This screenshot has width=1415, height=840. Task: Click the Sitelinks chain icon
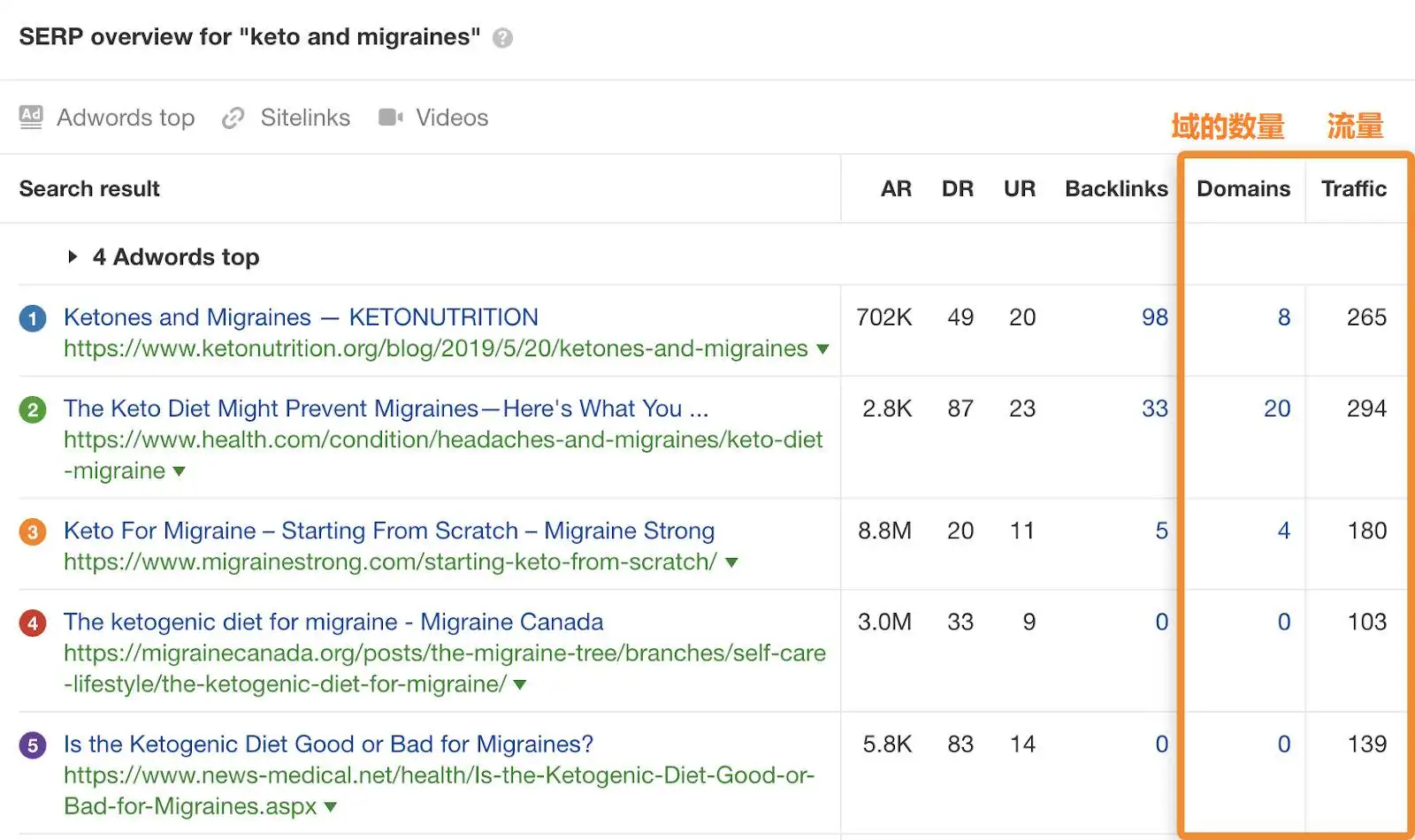tap(233, 118)
